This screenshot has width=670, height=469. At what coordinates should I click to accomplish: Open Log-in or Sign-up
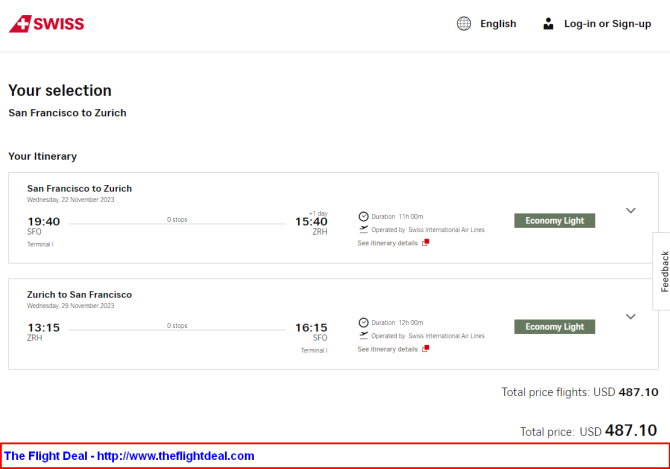[607, 24]
